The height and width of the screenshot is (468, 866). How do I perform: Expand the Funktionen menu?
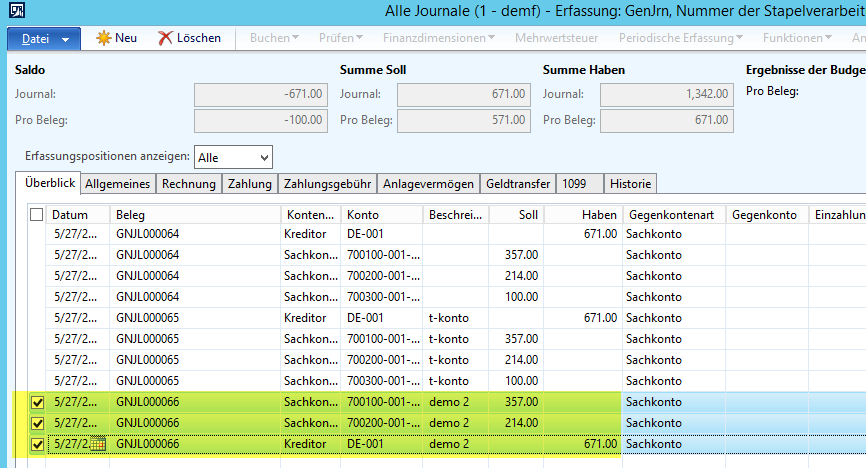tap(796, 38)
